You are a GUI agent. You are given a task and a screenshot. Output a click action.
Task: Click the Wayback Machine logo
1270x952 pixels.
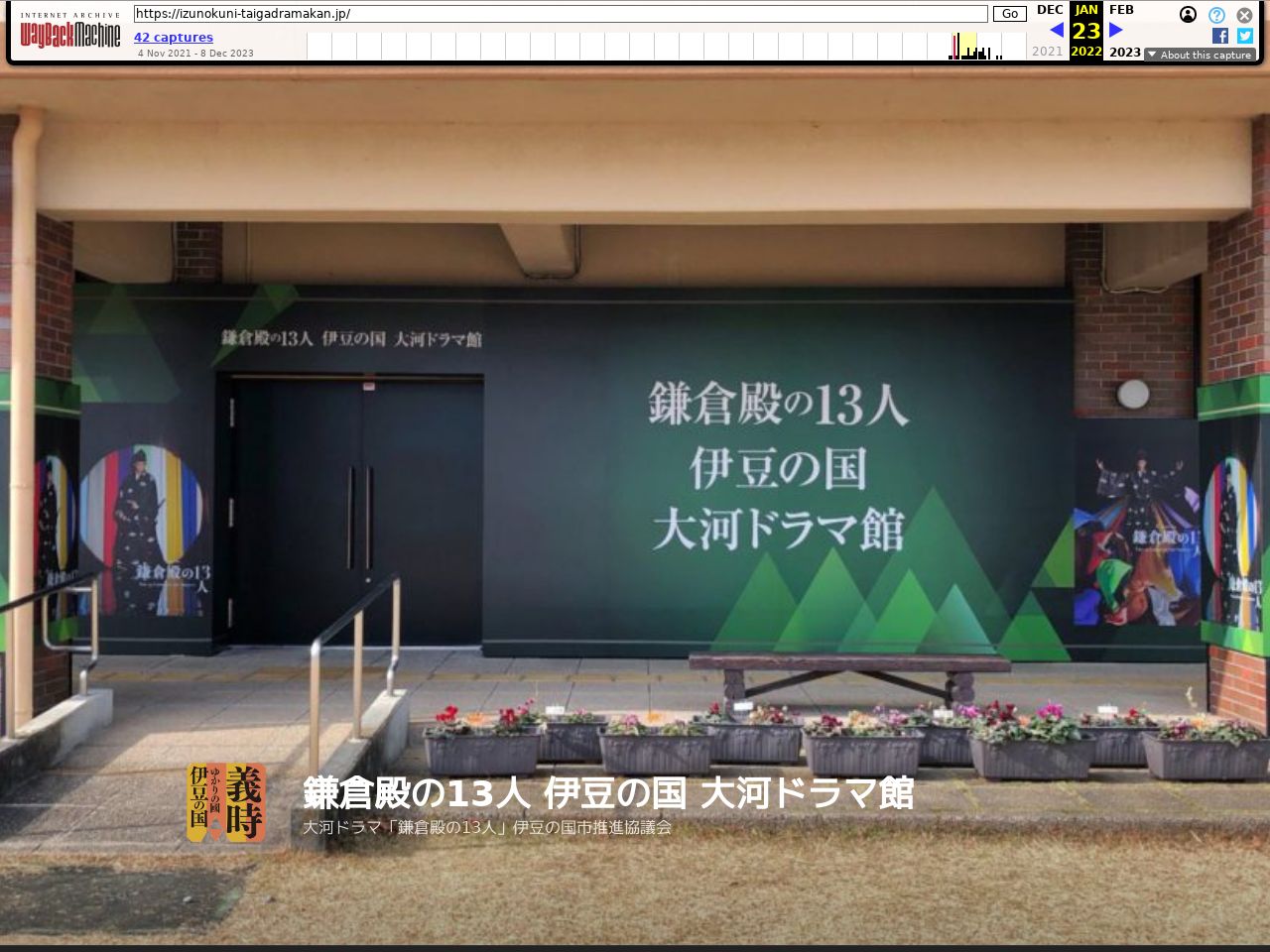pos(69,35)
